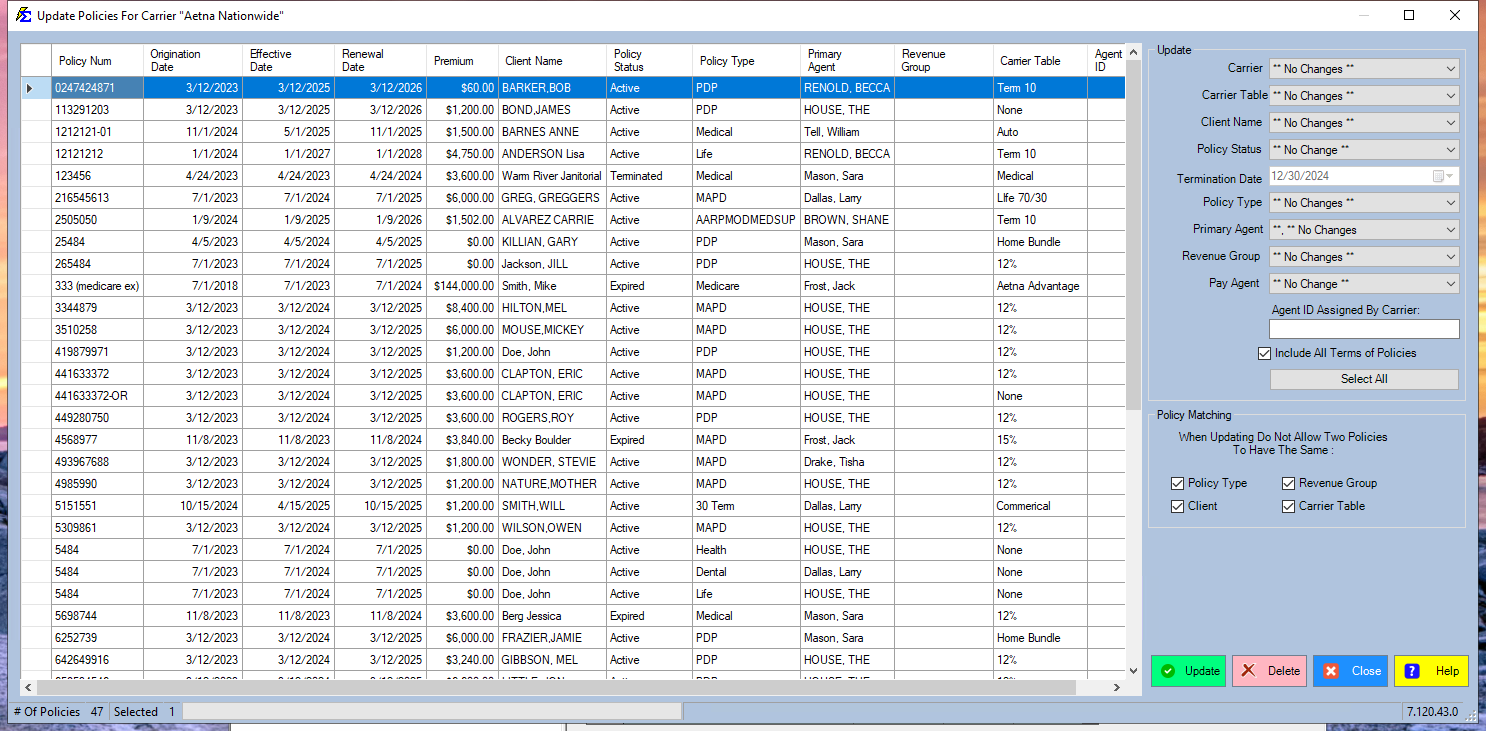Screen dimensions: 1486x731
Task: Click the Agent ID Assigned By Carrier field
Action: (1363, 329)
